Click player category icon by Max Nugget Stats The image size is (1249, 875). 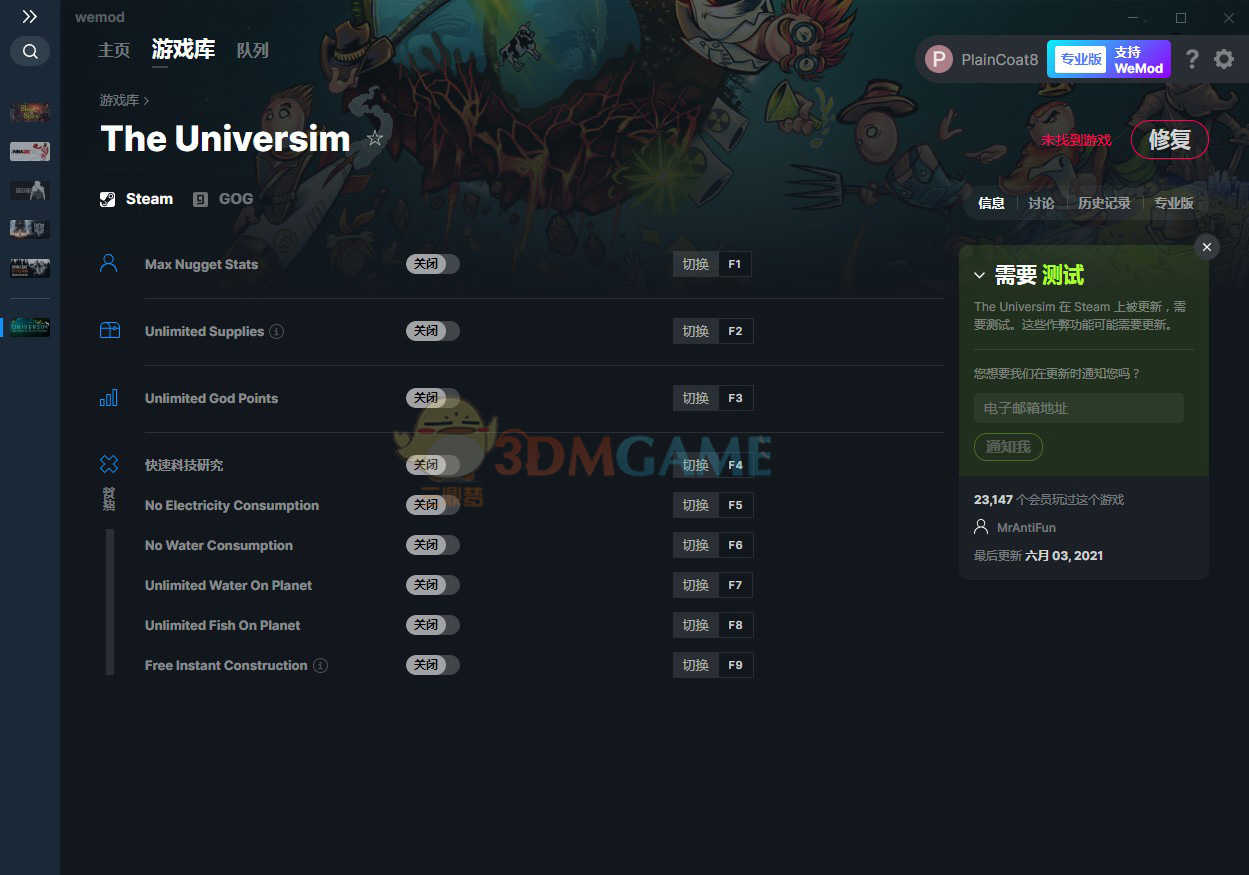[109, 263]
